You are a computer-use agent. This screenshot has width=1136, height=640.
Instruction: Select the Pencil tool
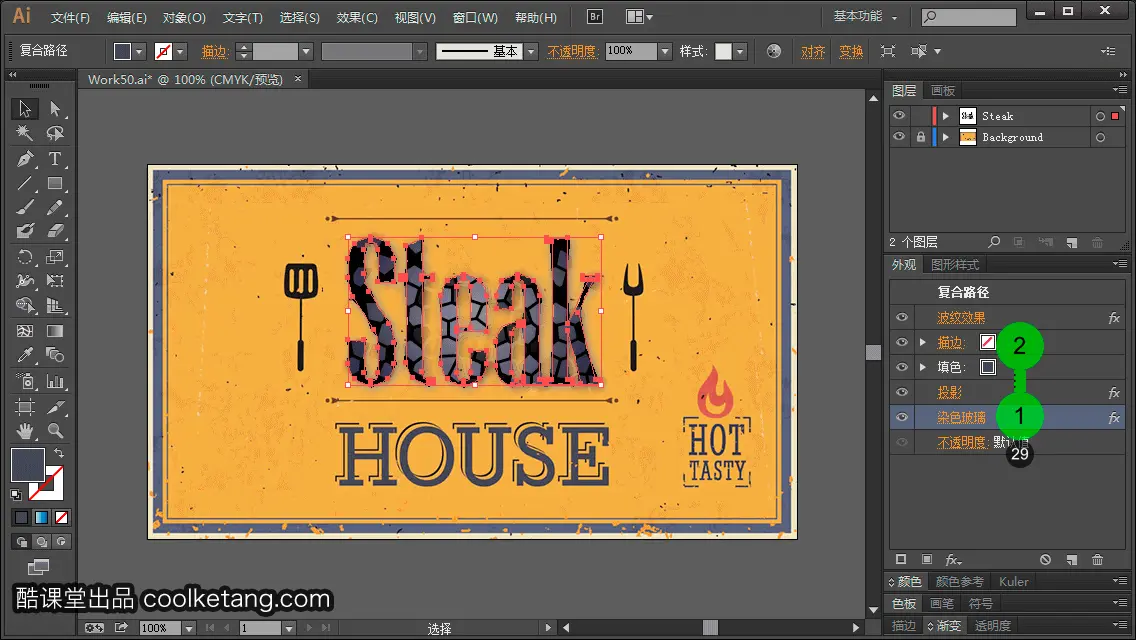pos(55,208)
